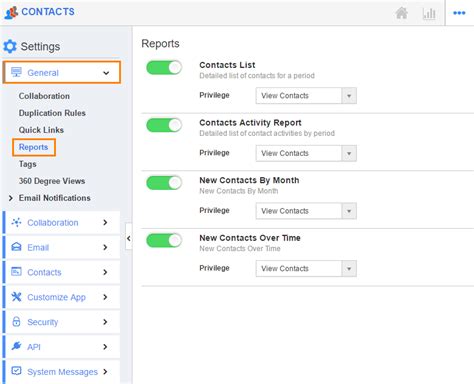The height and width of the screenshot is (384, 474).
Task: Click the Customize App tools icon
Action: click(x=16, y=296)
